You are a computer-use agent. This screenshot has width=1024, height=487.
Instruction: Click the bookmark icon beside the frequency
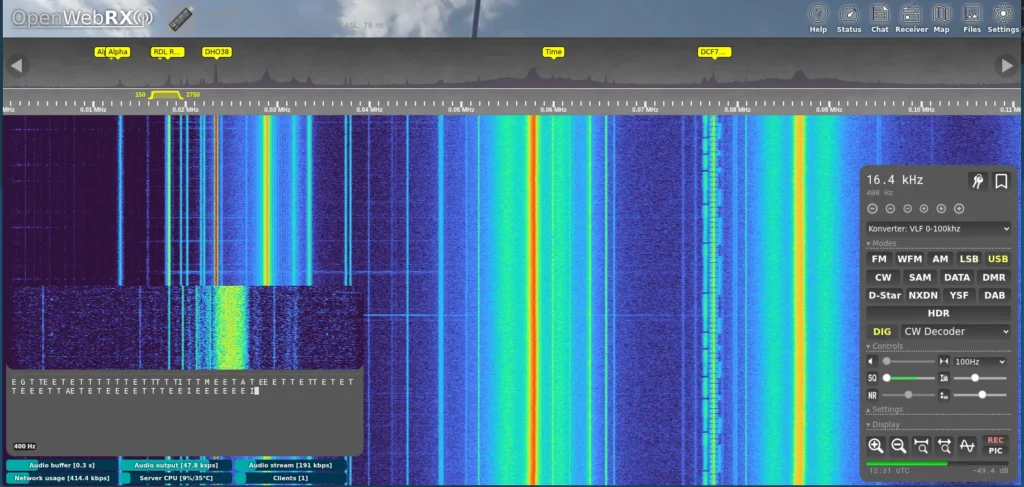[1001, 181]
